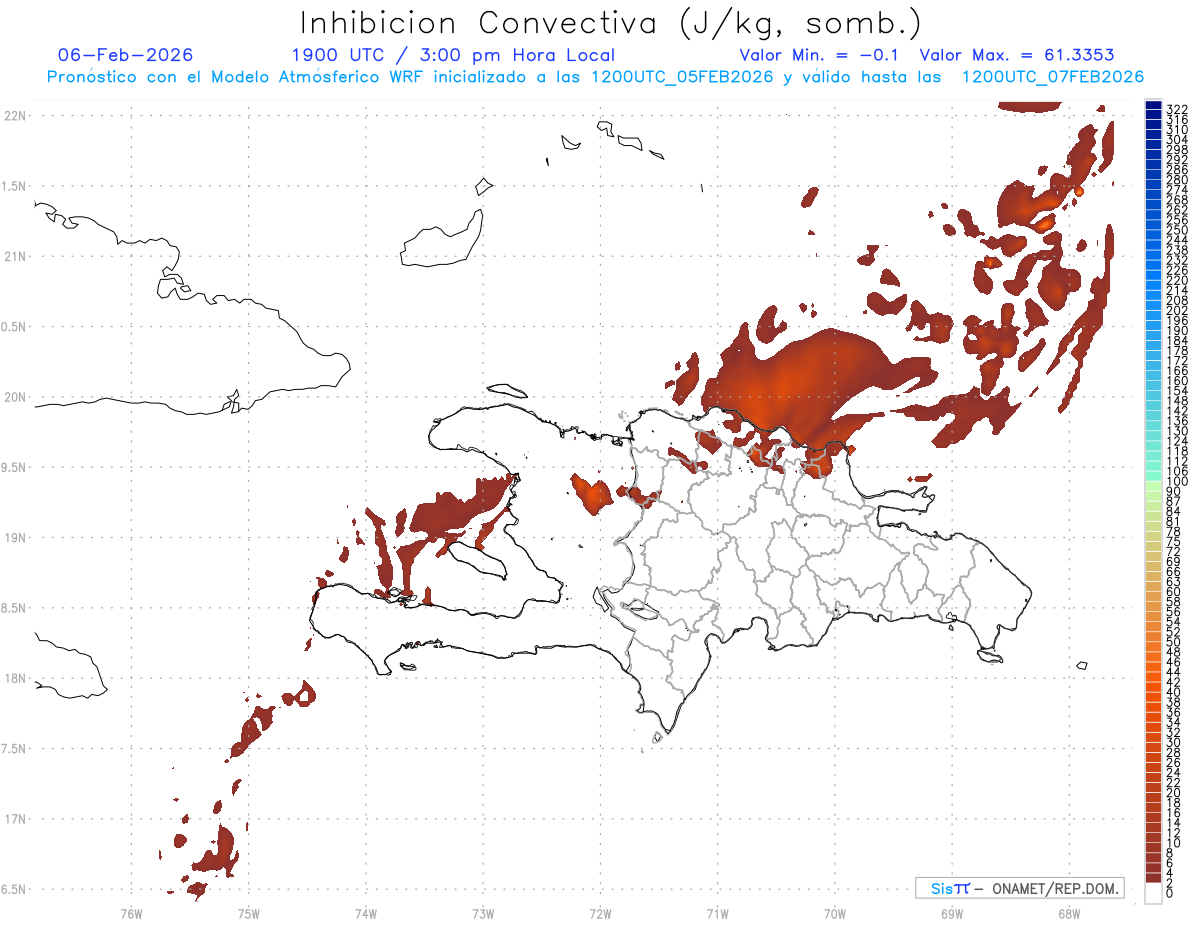Click the 7.5N latitude label
Image resolution: width=1200 pixels, height=927 pixels.
pos(14,749)
